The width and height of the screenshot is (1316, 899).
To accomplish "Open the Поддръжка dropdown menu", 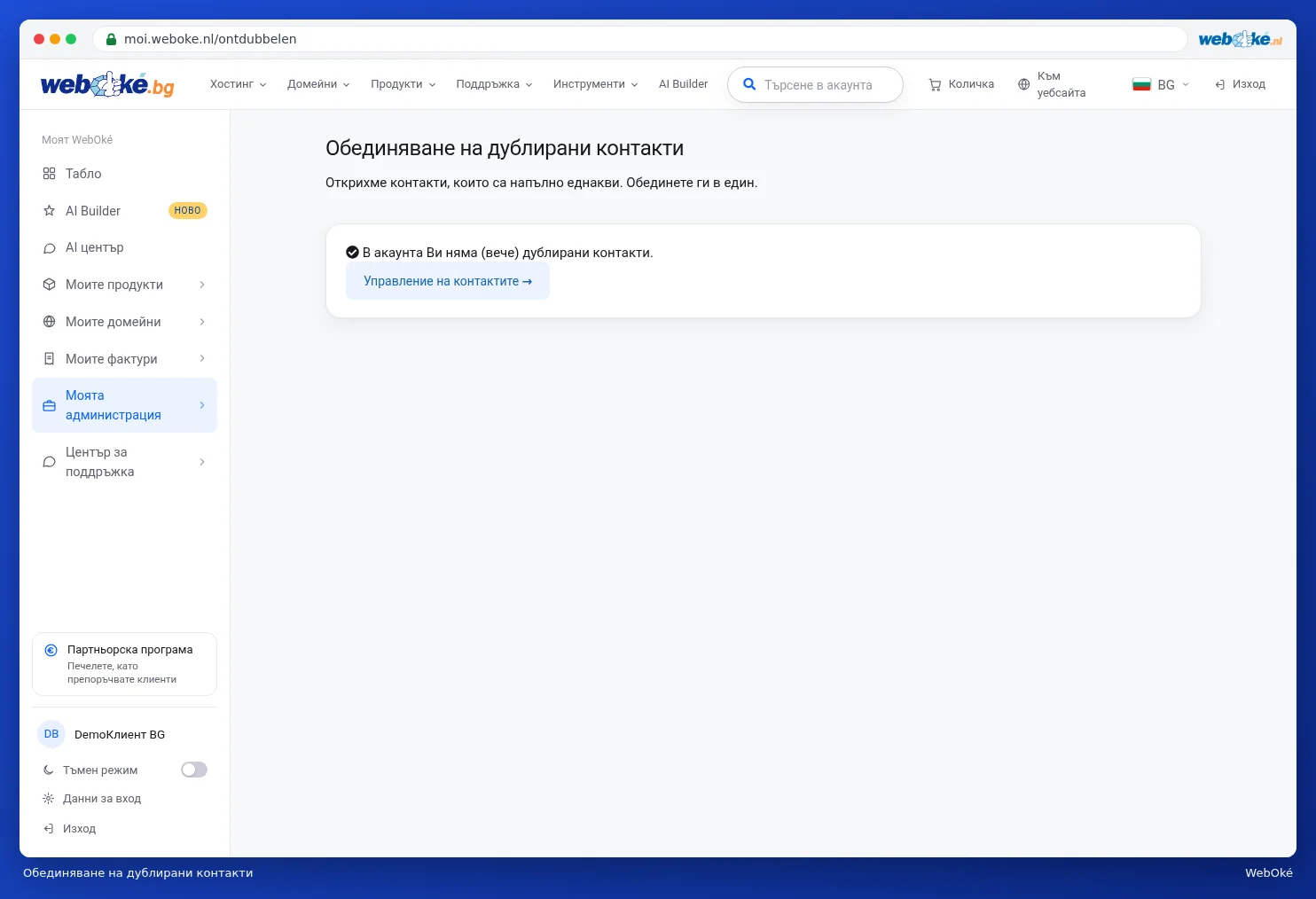I will pyautogui.click(x=495, y=84).
